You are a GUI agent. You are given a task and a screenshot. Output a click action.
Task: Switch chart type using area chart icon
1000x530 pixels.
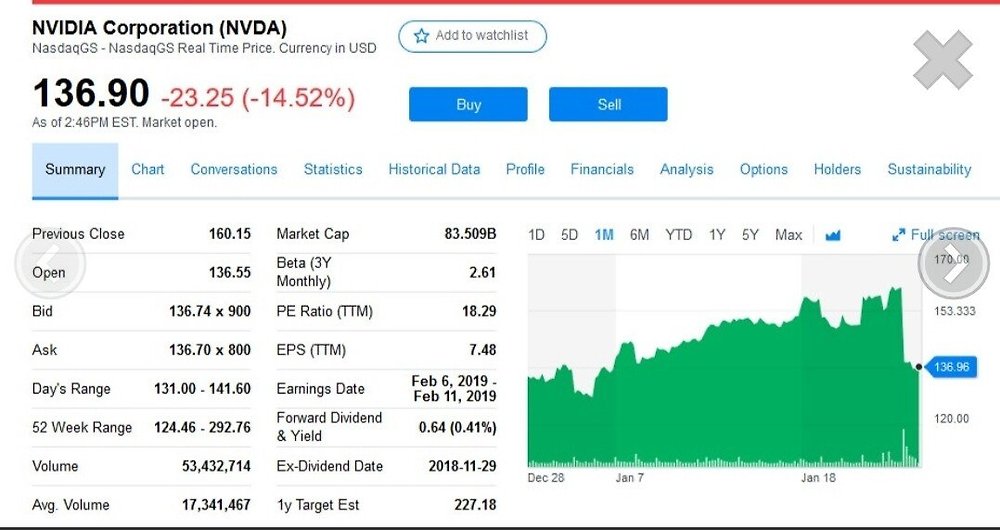click(832, 235)
